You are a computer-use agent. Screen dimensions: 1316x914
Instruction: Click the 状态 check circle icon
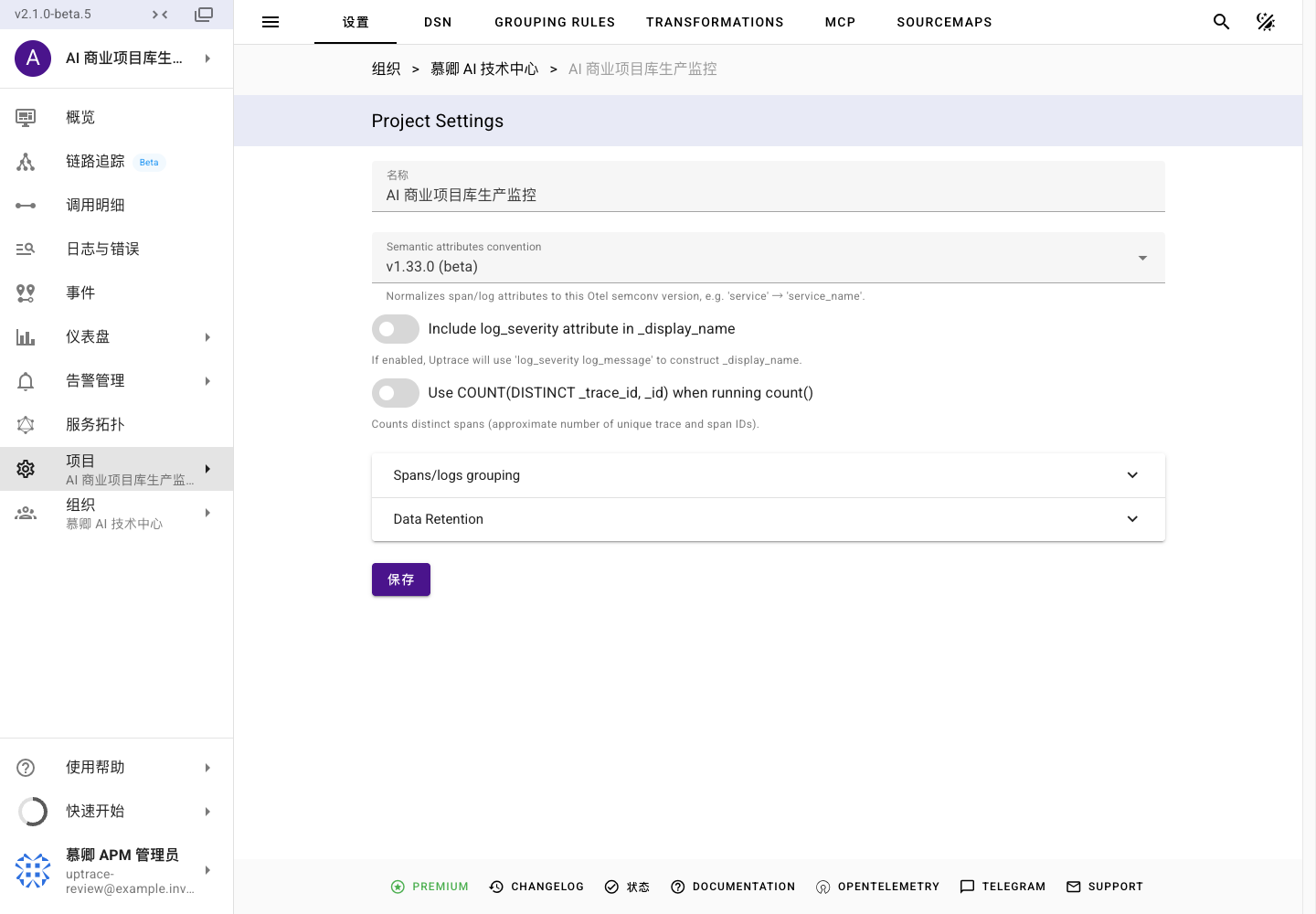[x=611, y=887]
